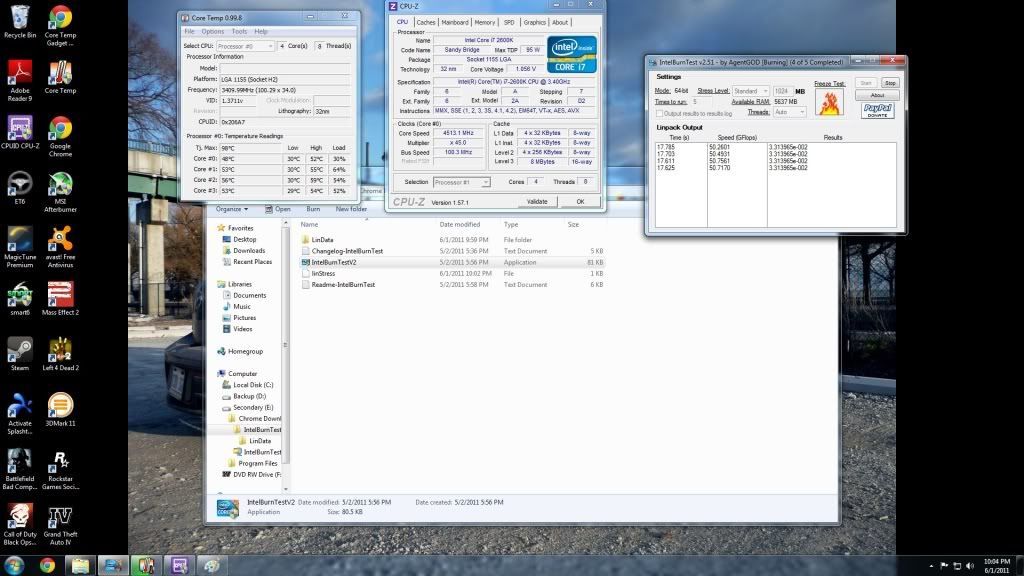Select the avast! Free Antivirus desktop icon
This screenshot has width=1024, height=576.
[x=60, y=248]
